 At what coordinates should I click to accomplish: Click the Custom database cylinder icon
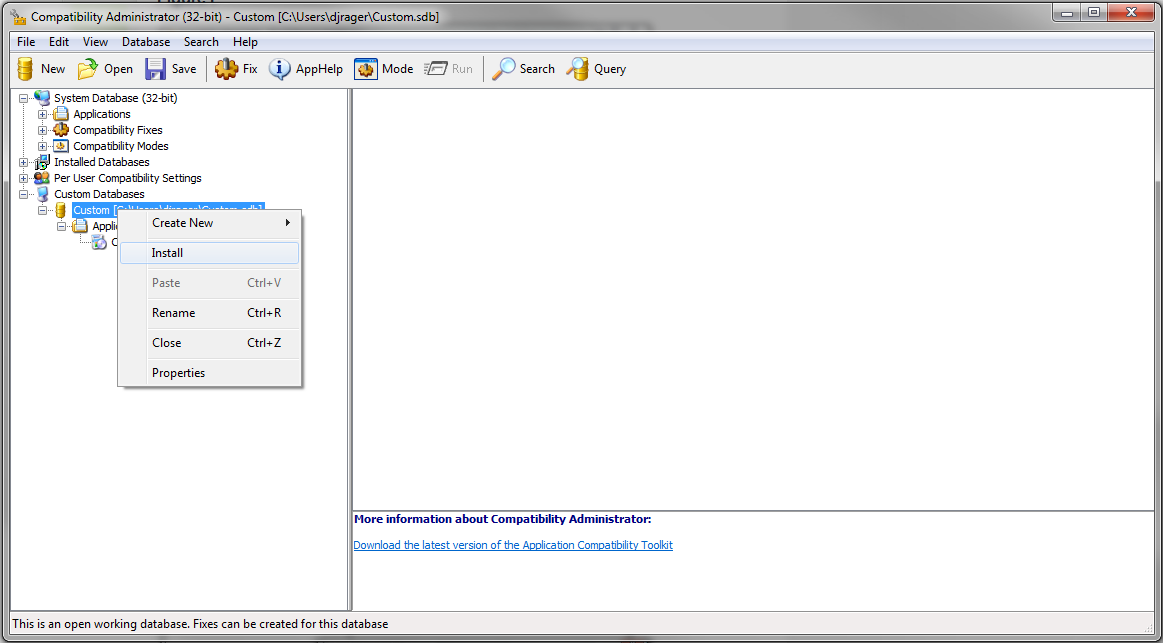tap(61, 211)
